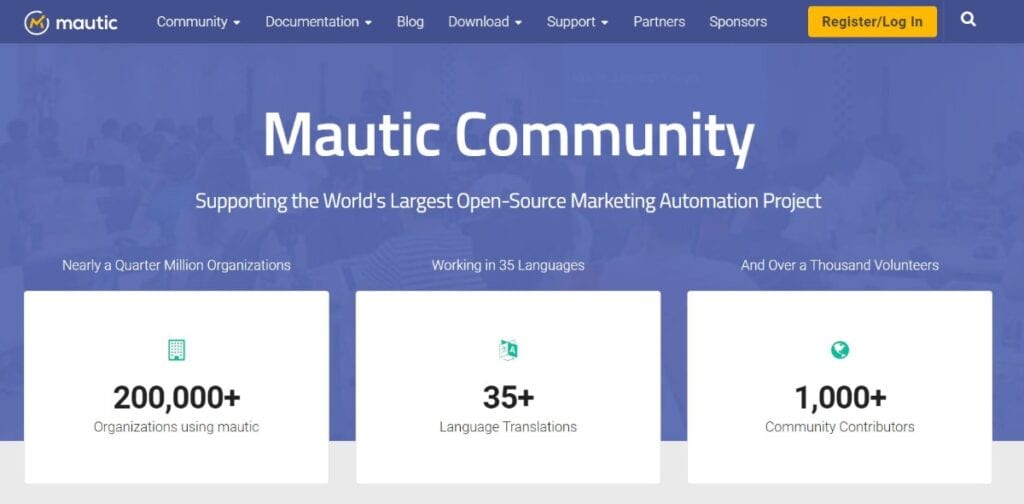Click the 1,000+ figure
1024x504 pixels.
coord(840,397)
